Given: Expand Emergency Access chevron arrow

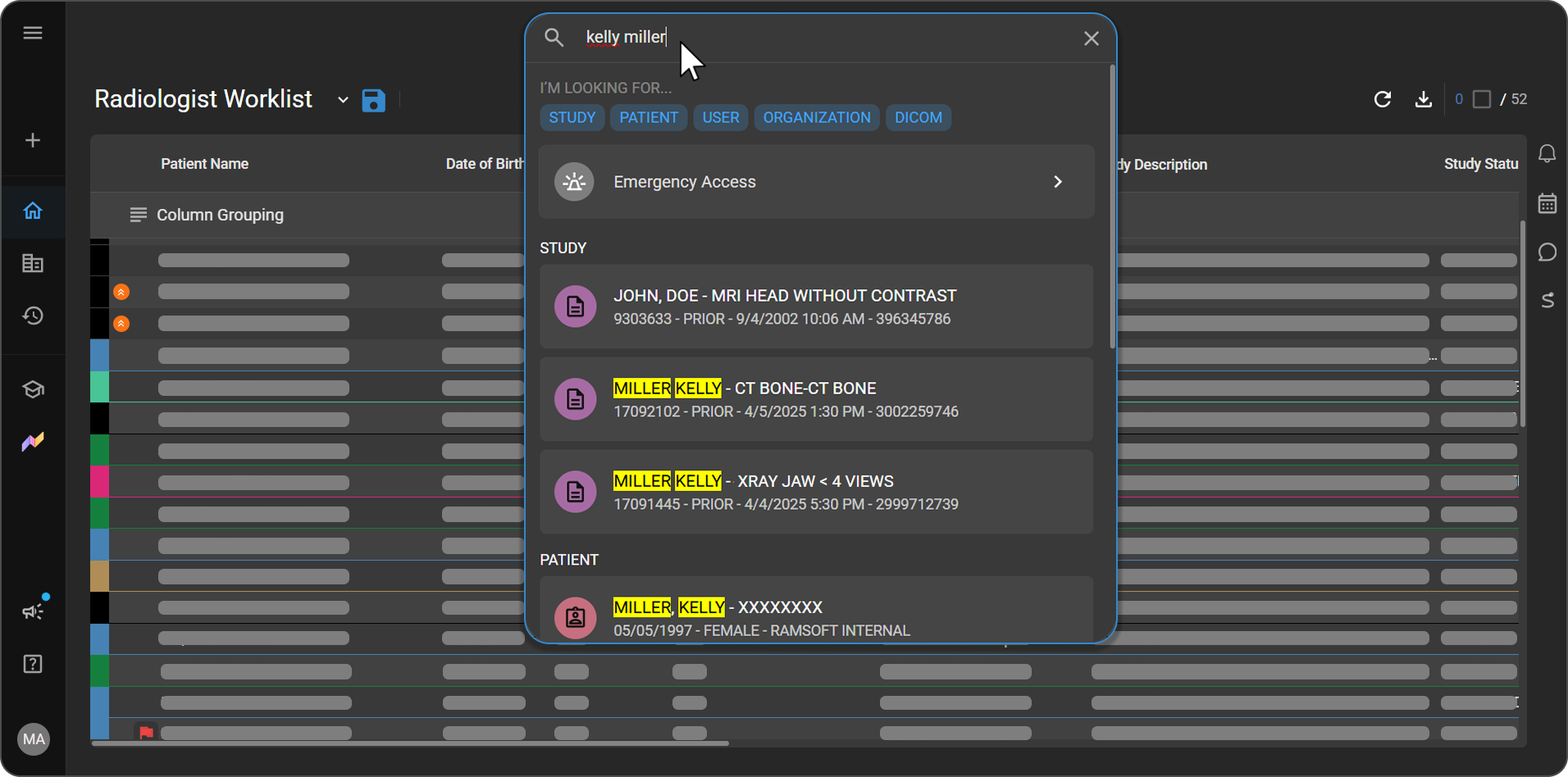Looking at the screenshot, I should tap(1058, 182).
